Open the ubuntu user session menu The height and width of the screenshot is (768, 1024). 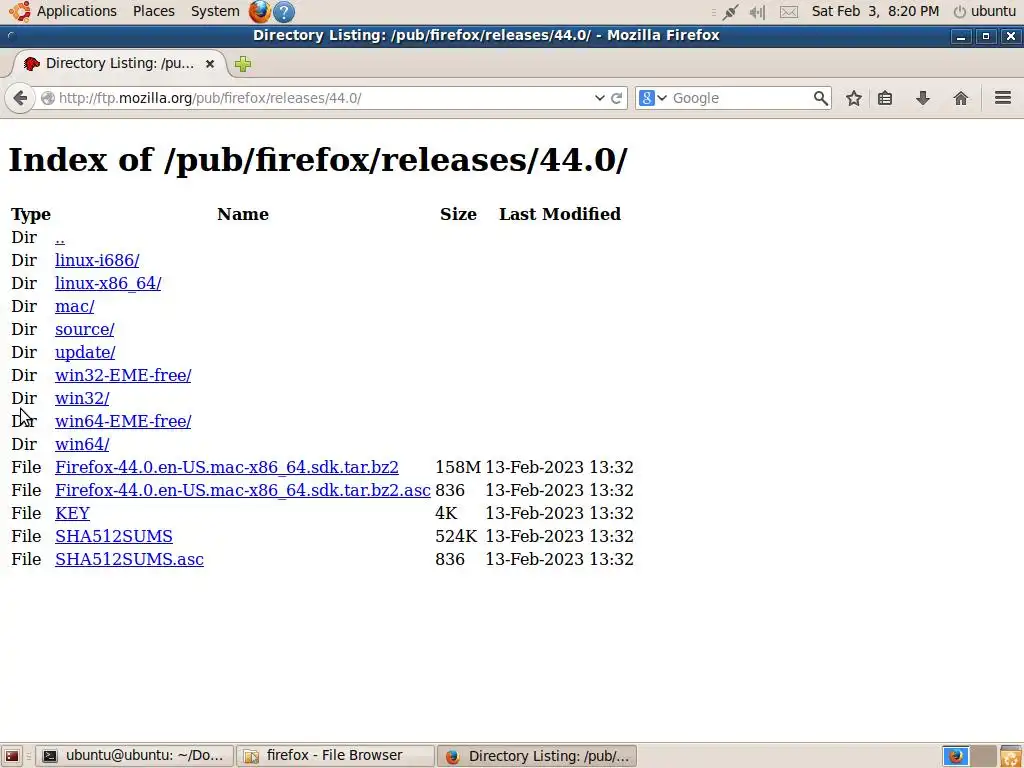click(985, 11)
